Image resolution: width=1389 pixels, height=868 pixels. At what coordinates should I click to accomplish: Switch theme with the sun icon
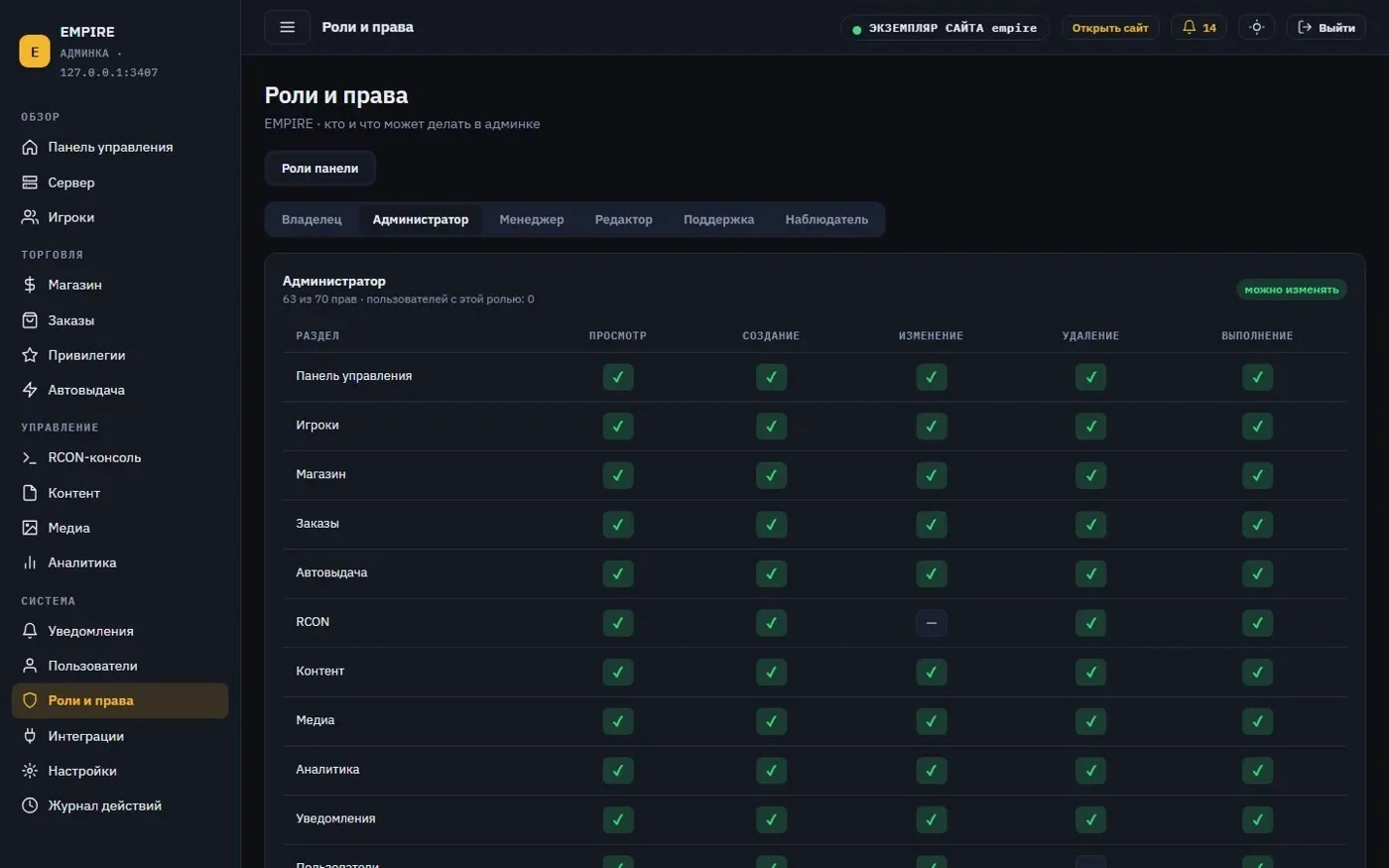point(1256,28)
